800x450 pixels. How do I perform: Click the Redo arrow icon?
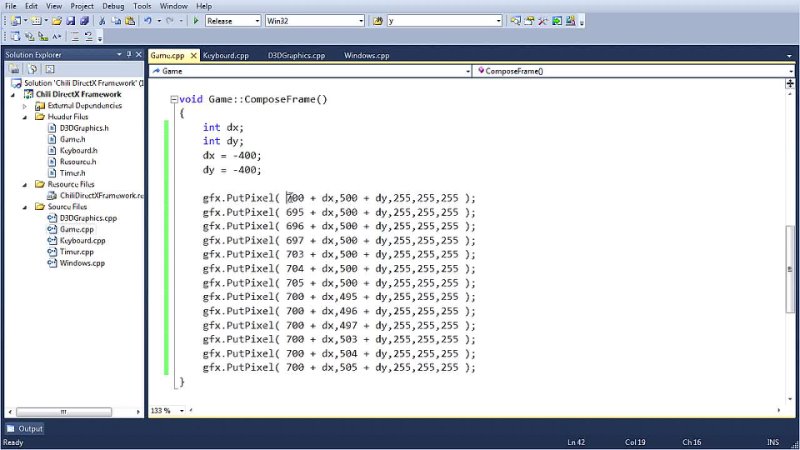click(x=170, y=21)
